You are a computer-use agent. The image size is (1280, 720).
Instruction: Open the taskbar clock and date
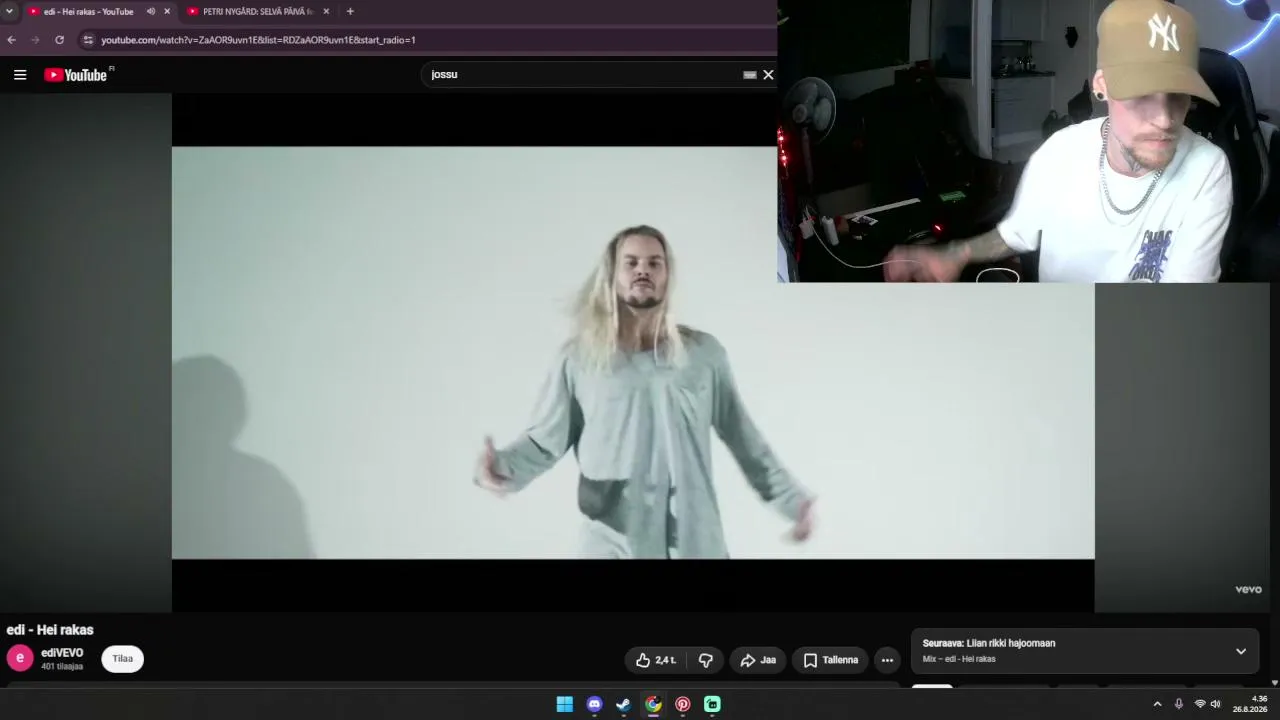pos(1251,704)
